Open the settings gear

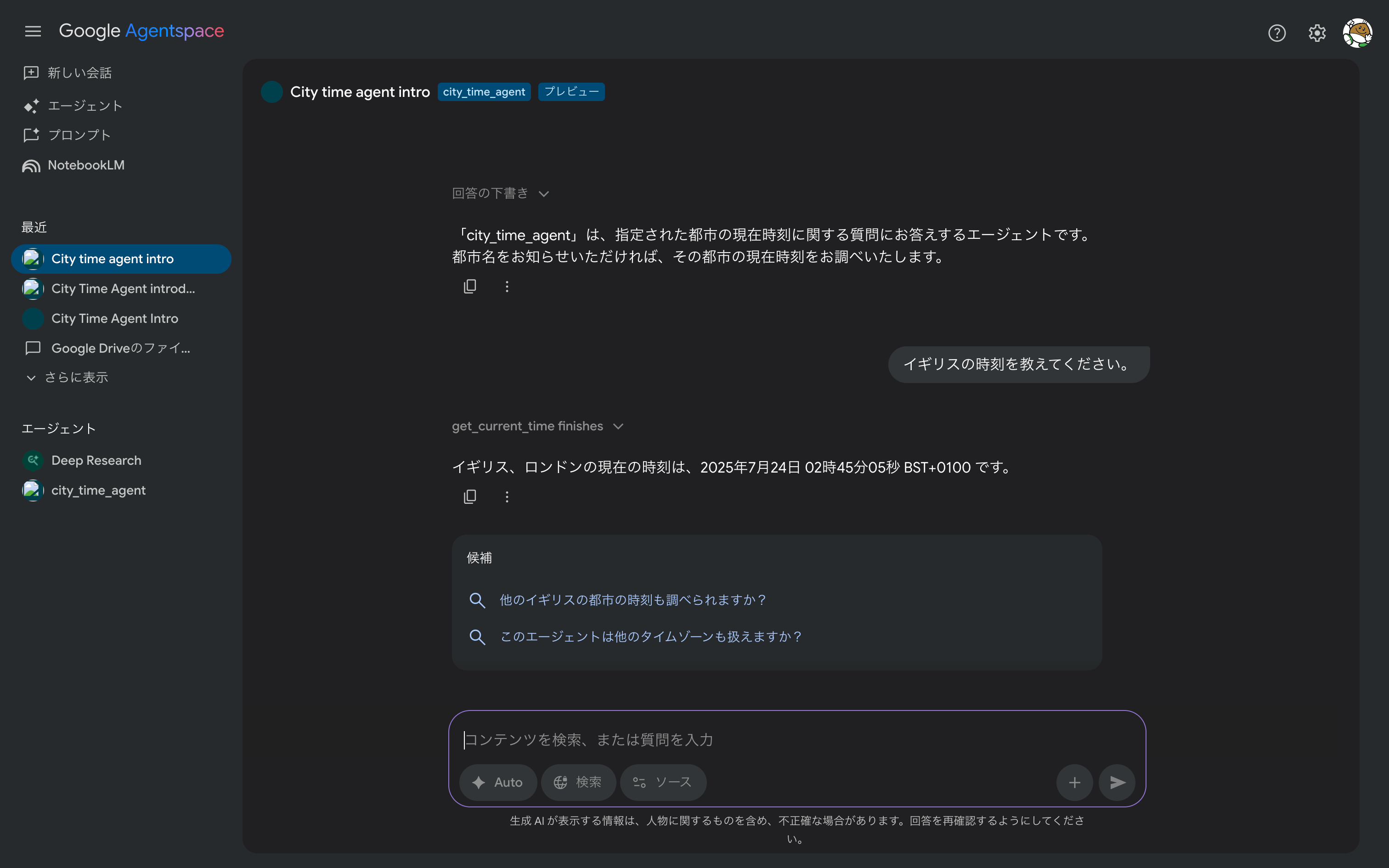1317,33
